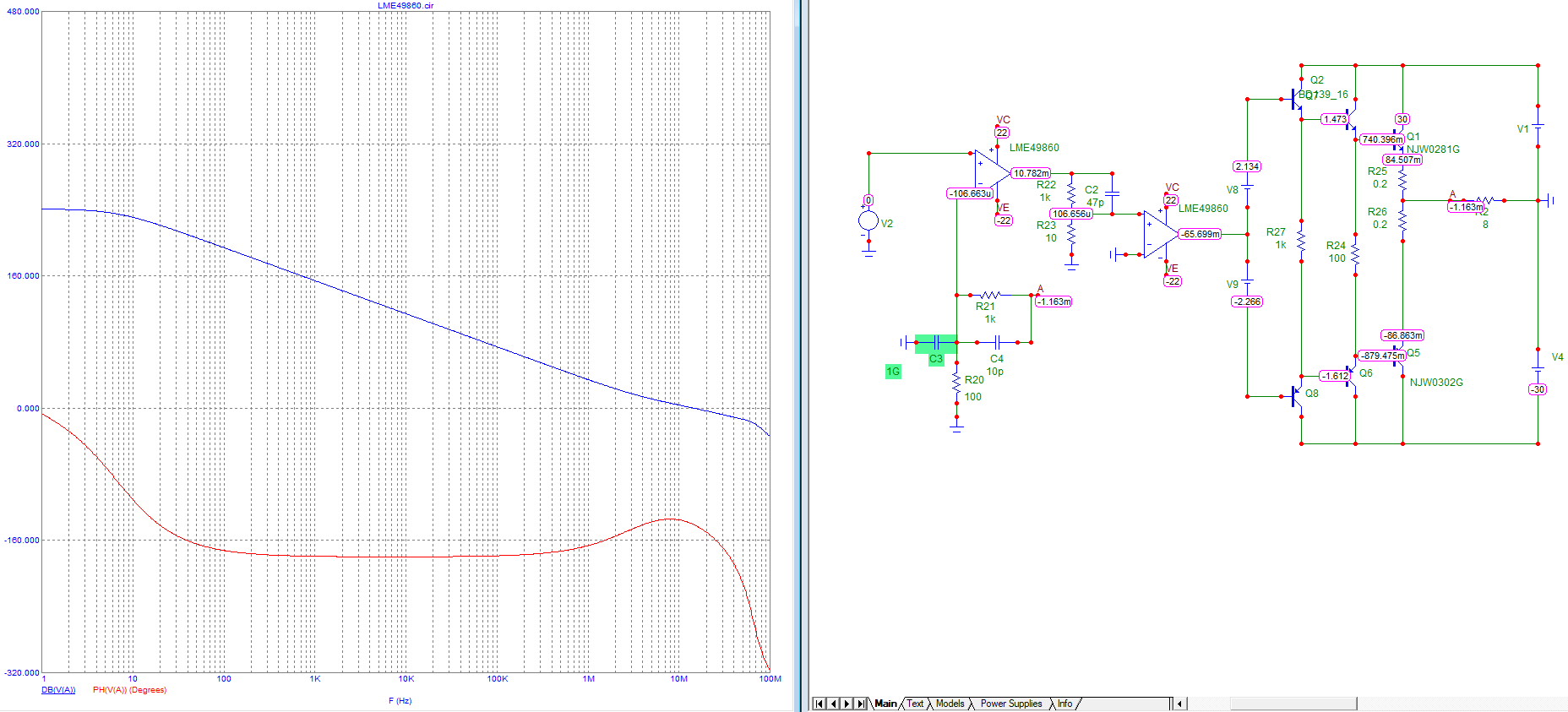Click the -106.663u node voltage label
The image size is (1568, 712).
pos(971,193)
